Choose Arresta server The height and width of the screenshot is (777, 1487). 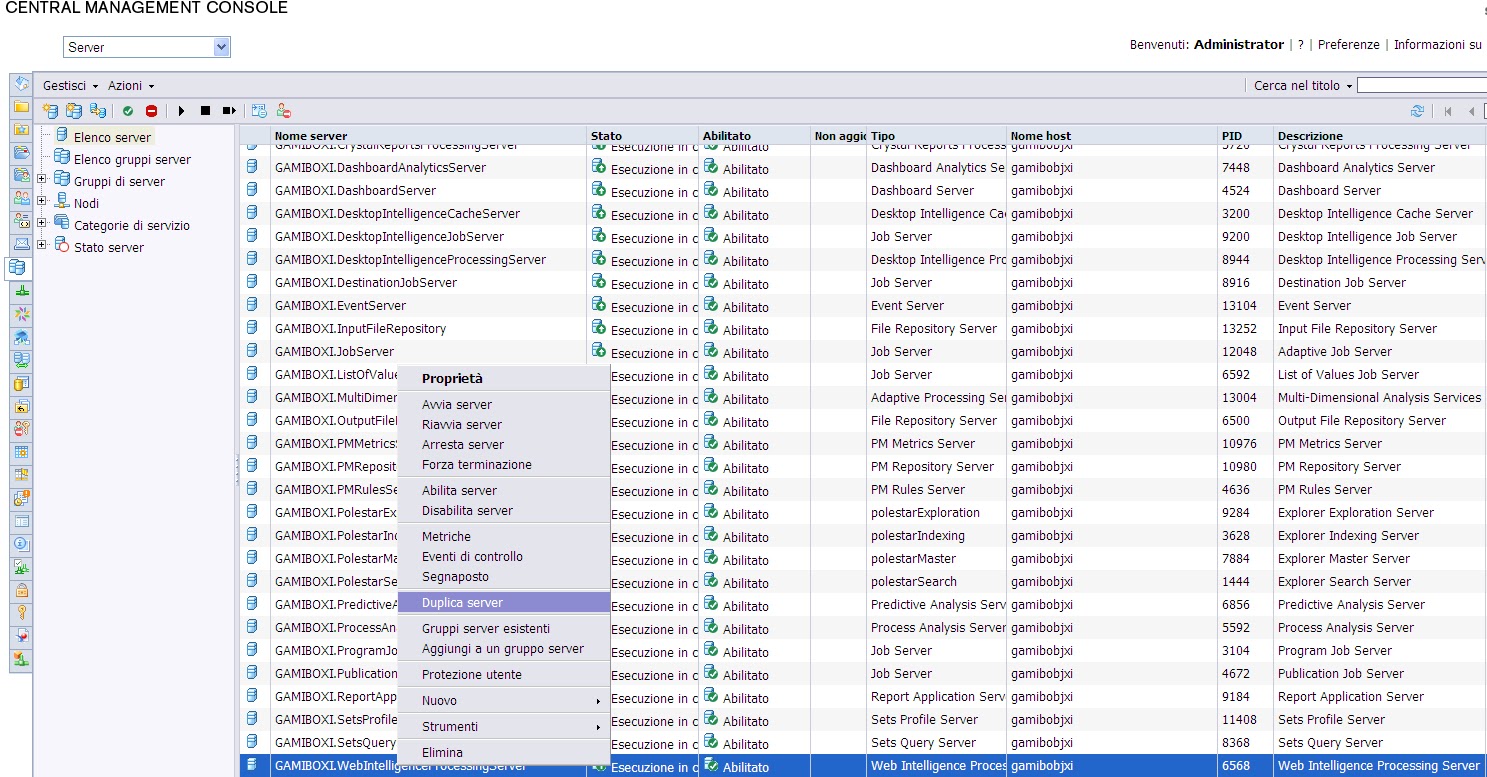504,445
